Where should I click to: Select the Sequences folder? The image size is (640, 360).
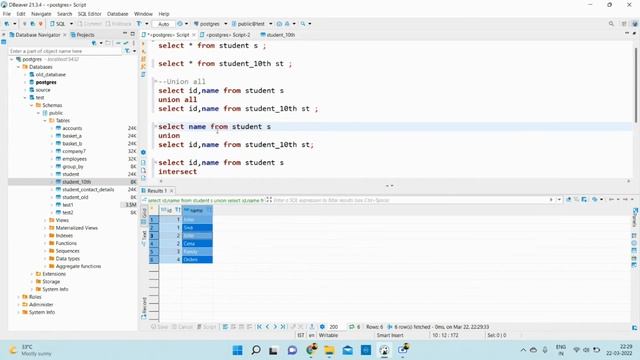click(64, 251)
